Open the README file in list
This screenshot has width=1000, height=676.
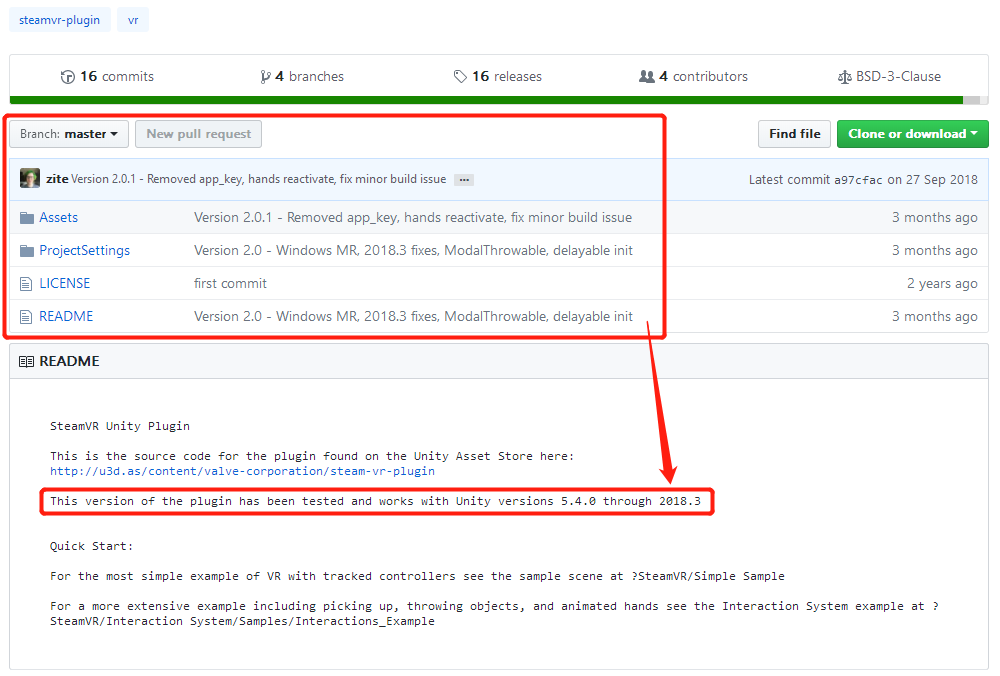click(x=66, y=316)
